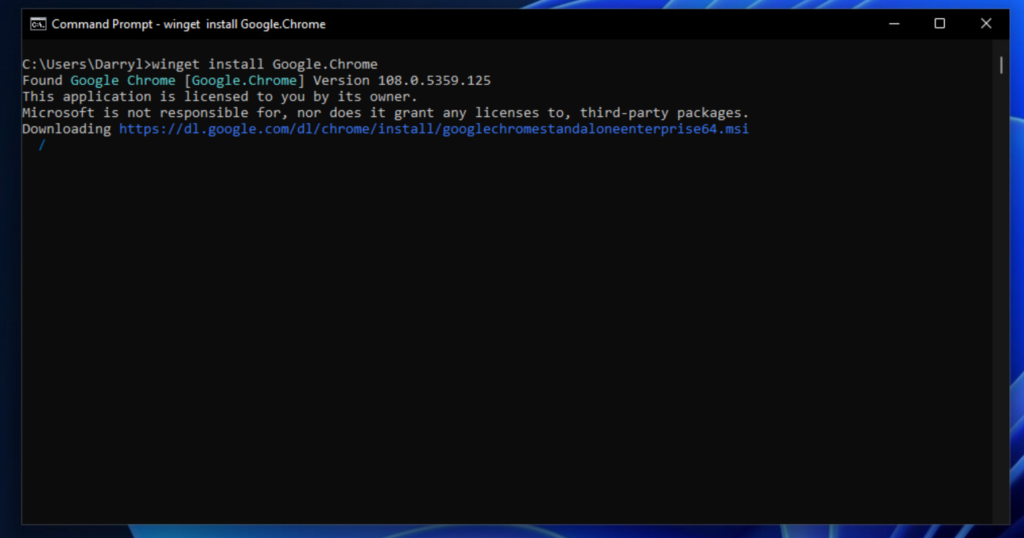
Task: Click the 'Downloading' word
Action: click(67, 129)
